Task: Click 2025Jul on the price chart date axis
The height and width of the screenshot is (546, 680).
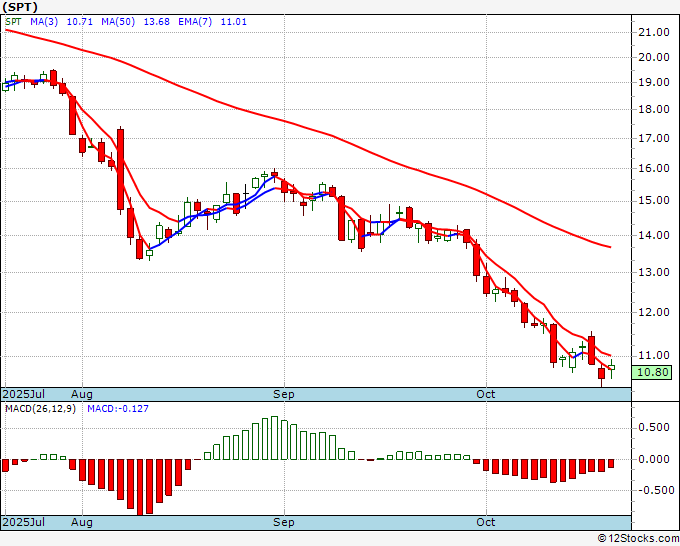Action: coord(24,394)
